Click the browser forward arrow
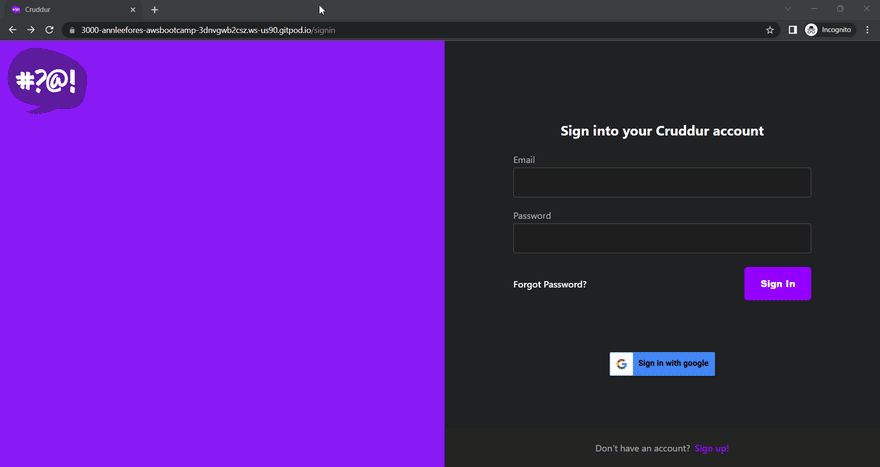 point(31,30)
